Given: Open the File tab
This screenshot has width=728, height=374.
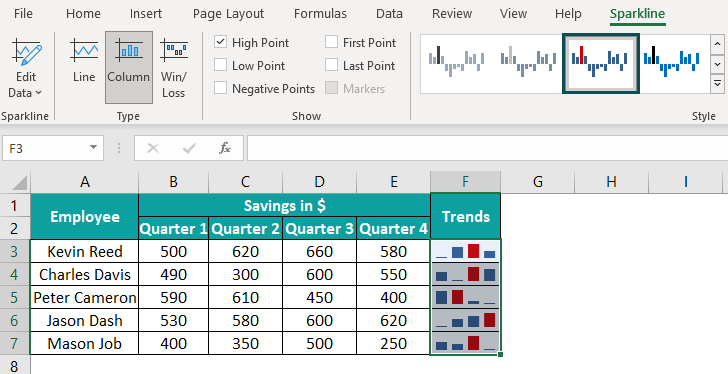Looking at the screenshot, I should (x=23, y=14).
